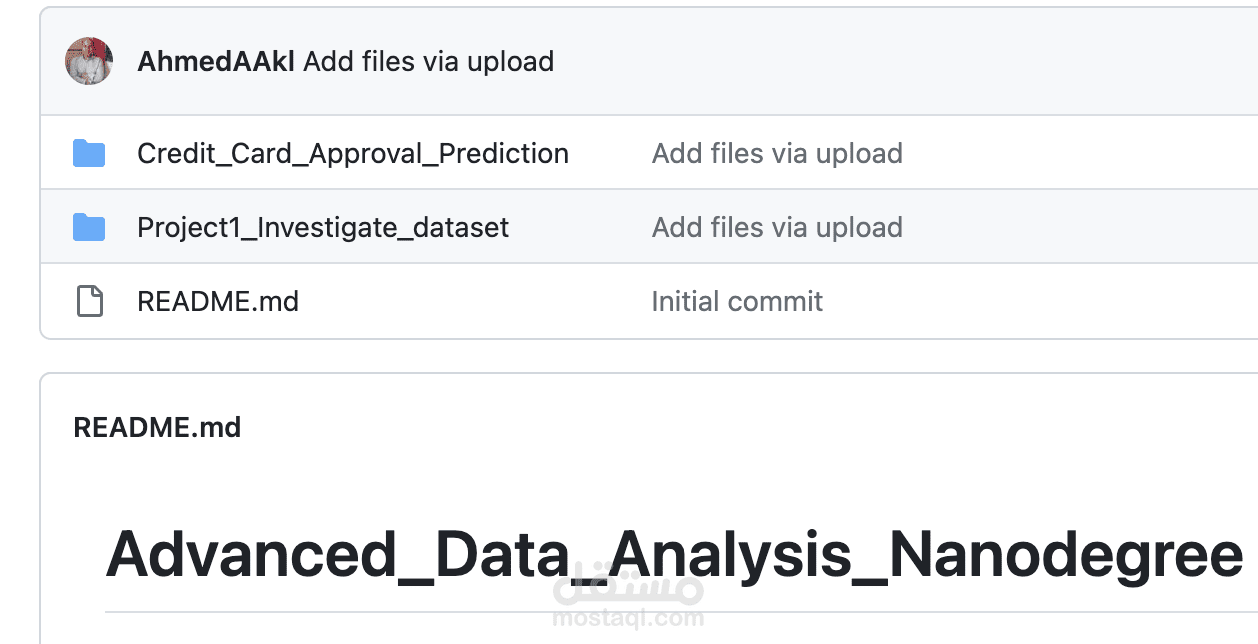Open the Initial commit link
1258x644 pixels.
point(737,301)
